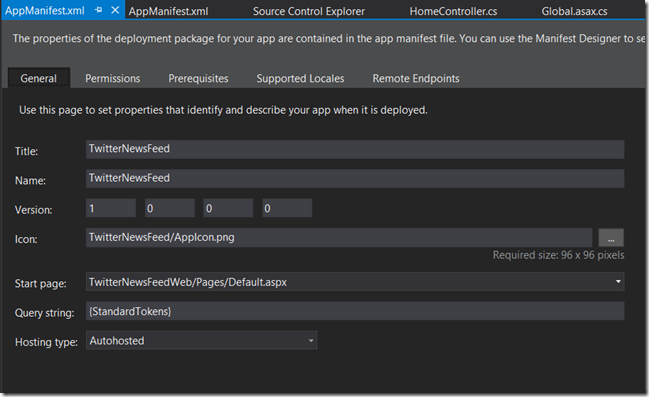Expand the Start page dropdown arrow

point(618,282)
